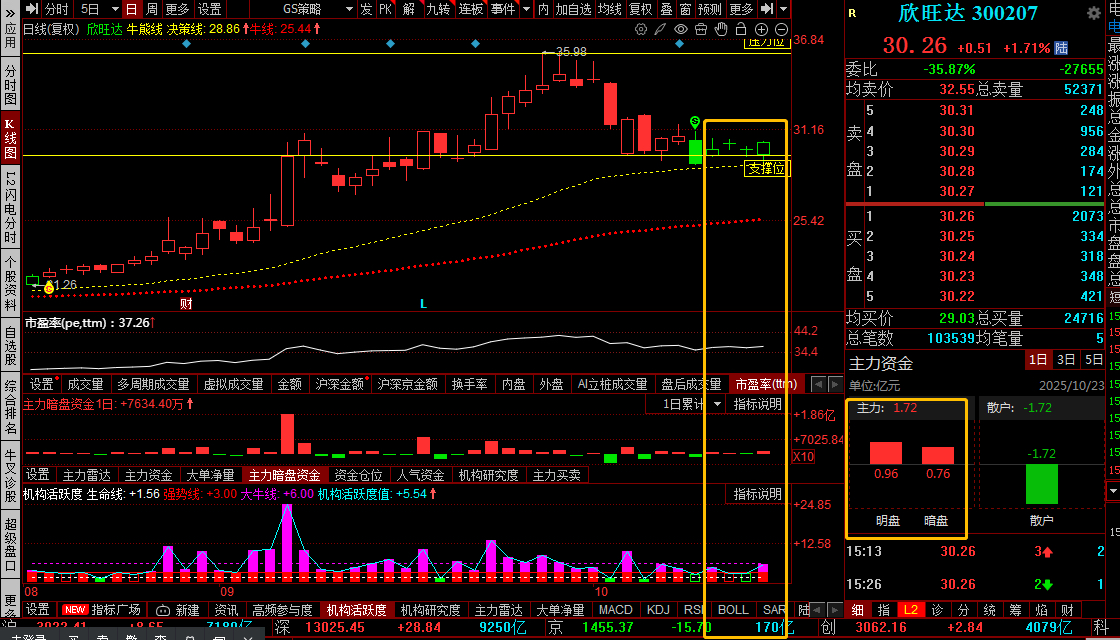This screenshot has height=640, width=1120.
Task: Click left arrow next to bottom 陆 tab
Action: pos(818,610)
